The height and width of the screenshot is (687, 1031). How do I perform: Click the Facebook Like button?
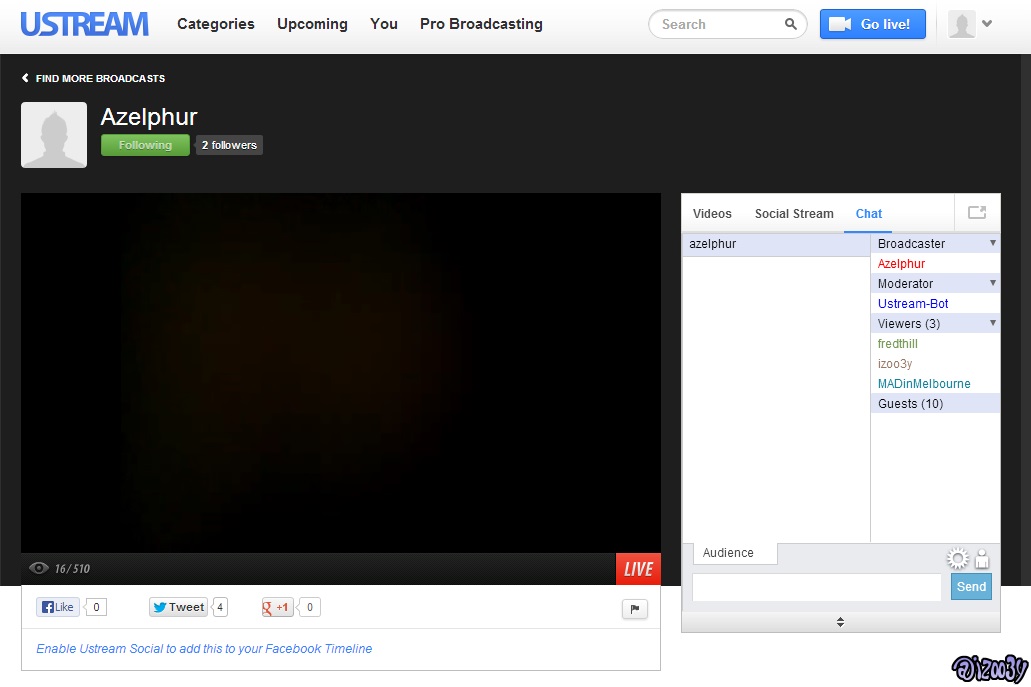tap(58, 607)
